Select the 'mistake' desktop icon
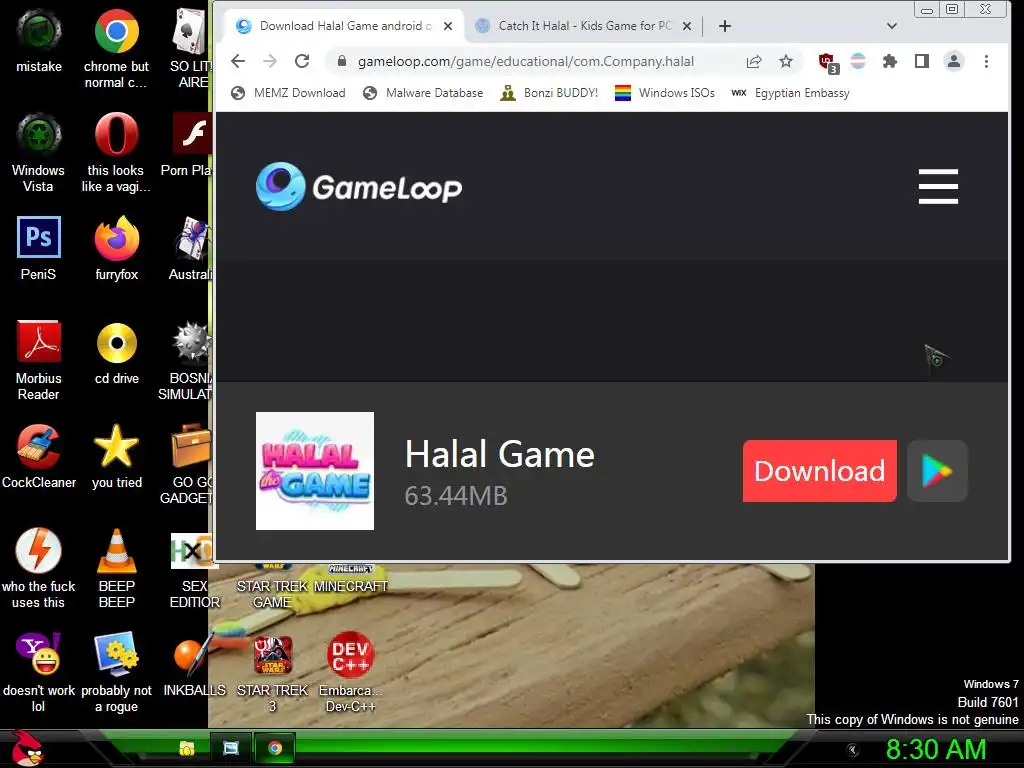 [39, 40]
